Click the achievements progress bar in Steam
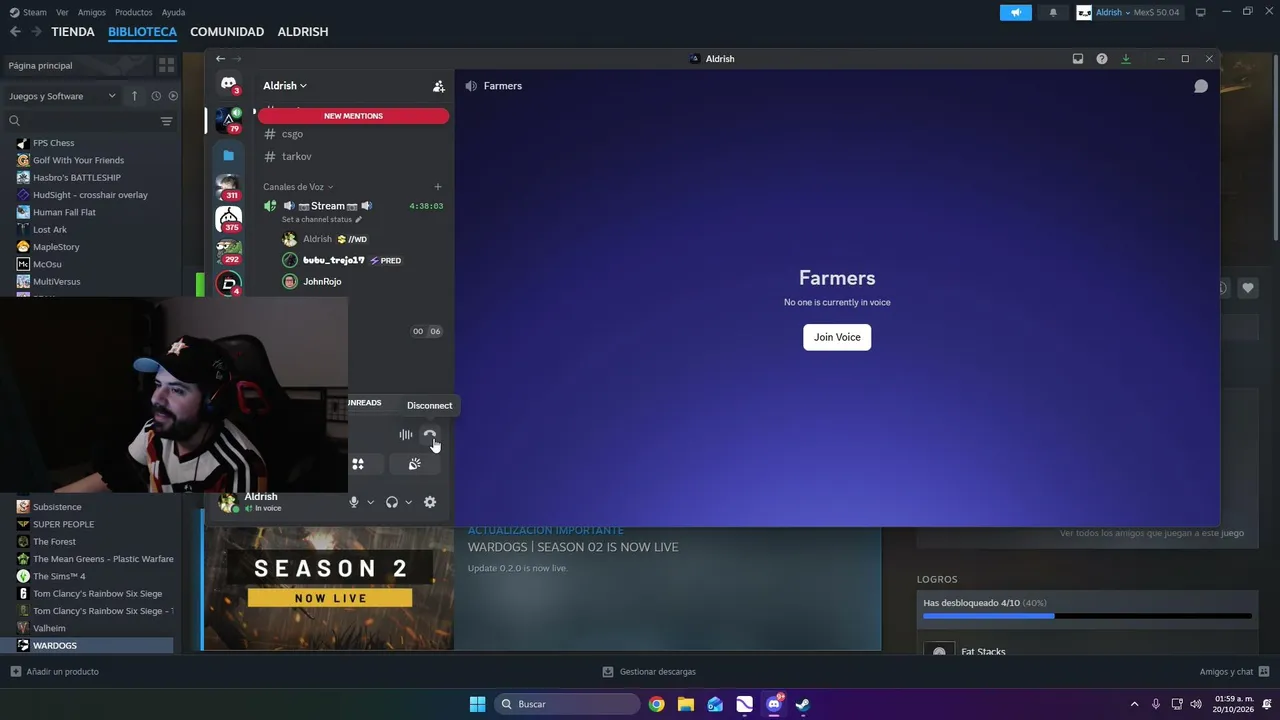 pos(1087,616)
